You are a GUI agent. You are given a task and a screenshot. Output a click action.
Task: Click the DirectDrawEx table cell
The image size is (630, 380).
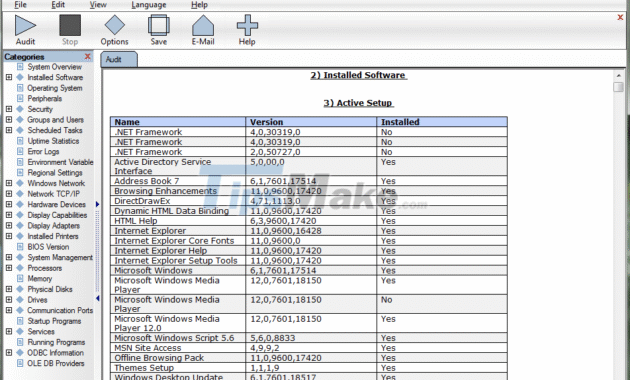click(178, 201)
